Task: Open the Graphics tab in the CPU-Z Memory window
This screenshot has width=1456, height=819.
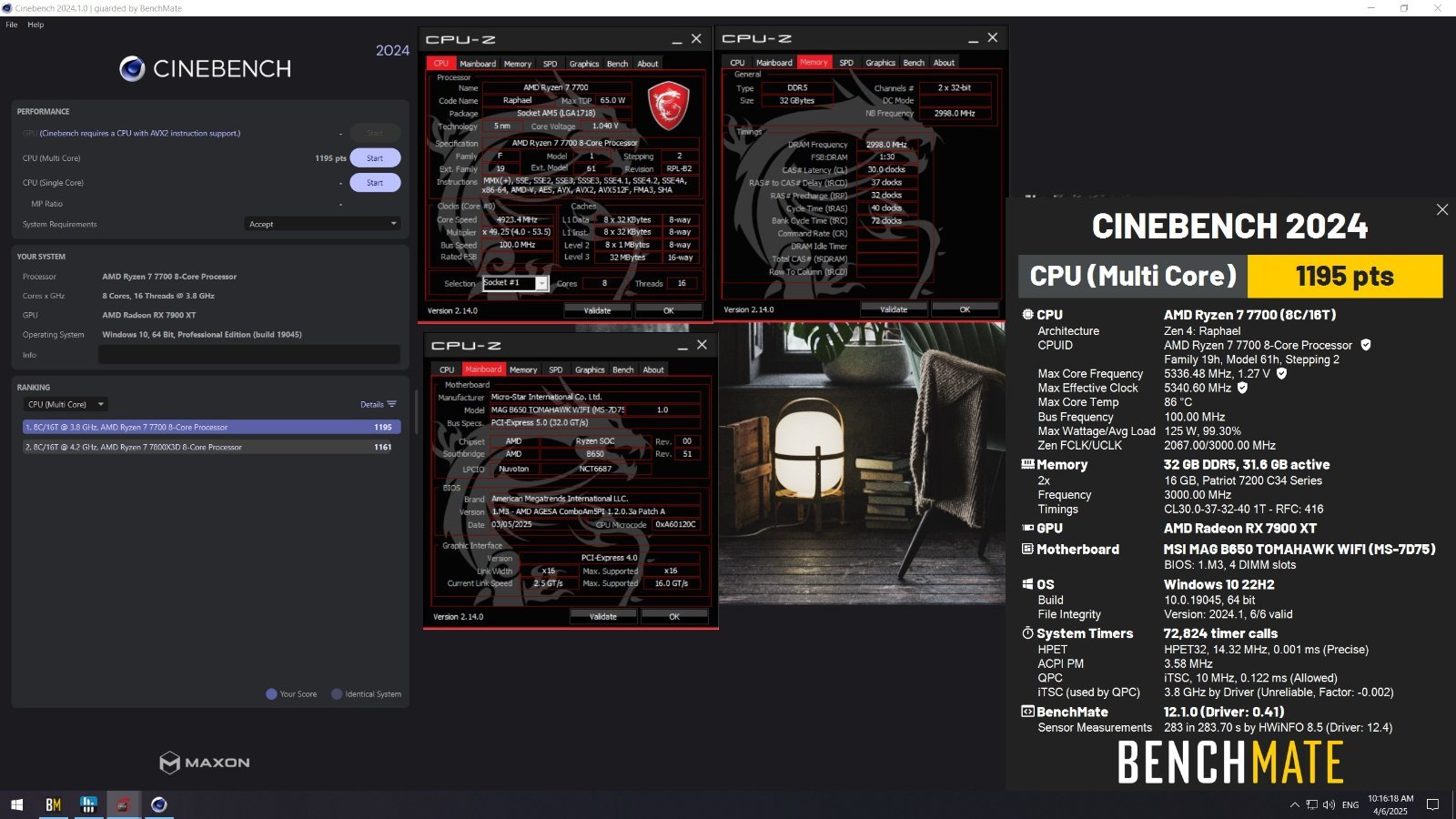Action: pyautogui.click(x=880, y=63)
